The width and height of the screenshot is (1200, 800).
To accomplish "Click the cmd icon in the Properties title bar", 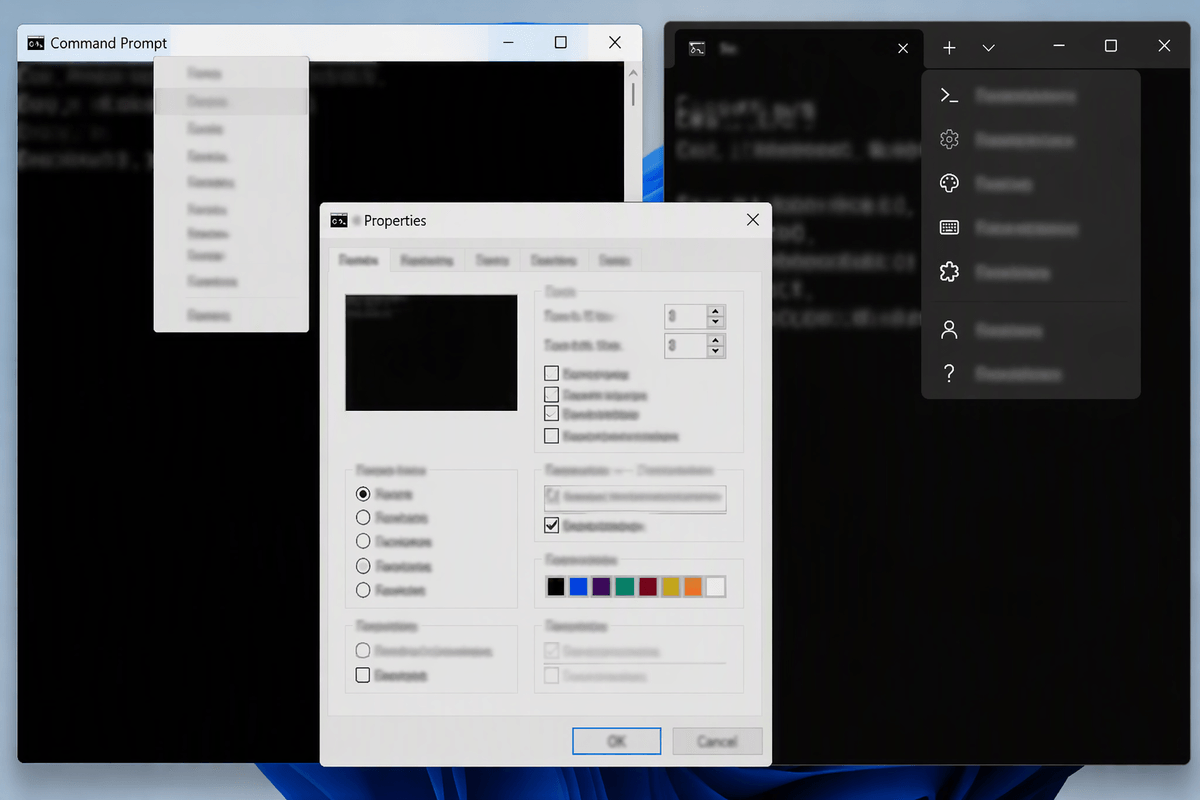I will [339, 220].
